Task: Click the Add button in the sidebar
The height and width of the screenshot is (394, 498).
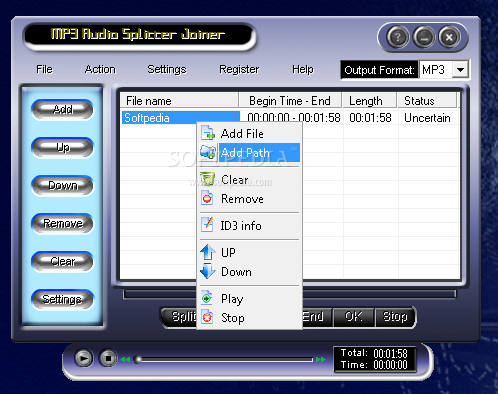Action: (x=62, y=109)
